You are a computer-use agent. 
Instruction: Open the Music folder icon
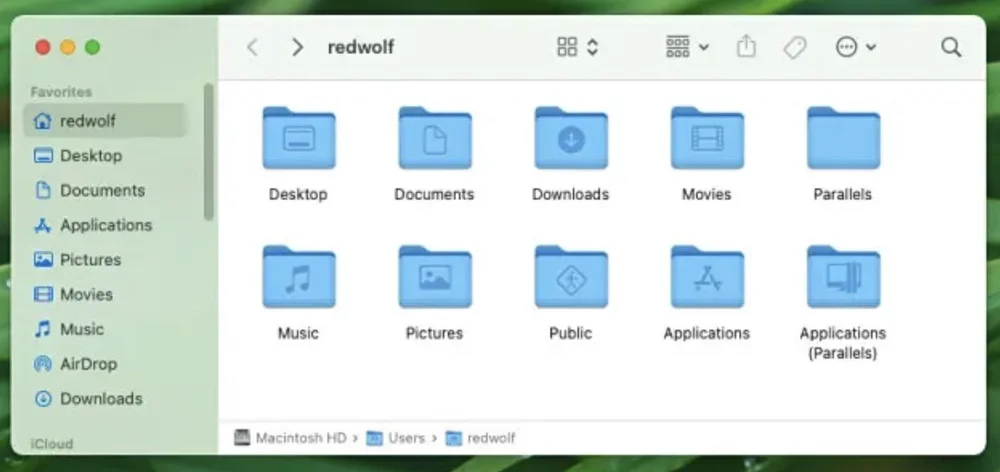[x=298, y=277]
